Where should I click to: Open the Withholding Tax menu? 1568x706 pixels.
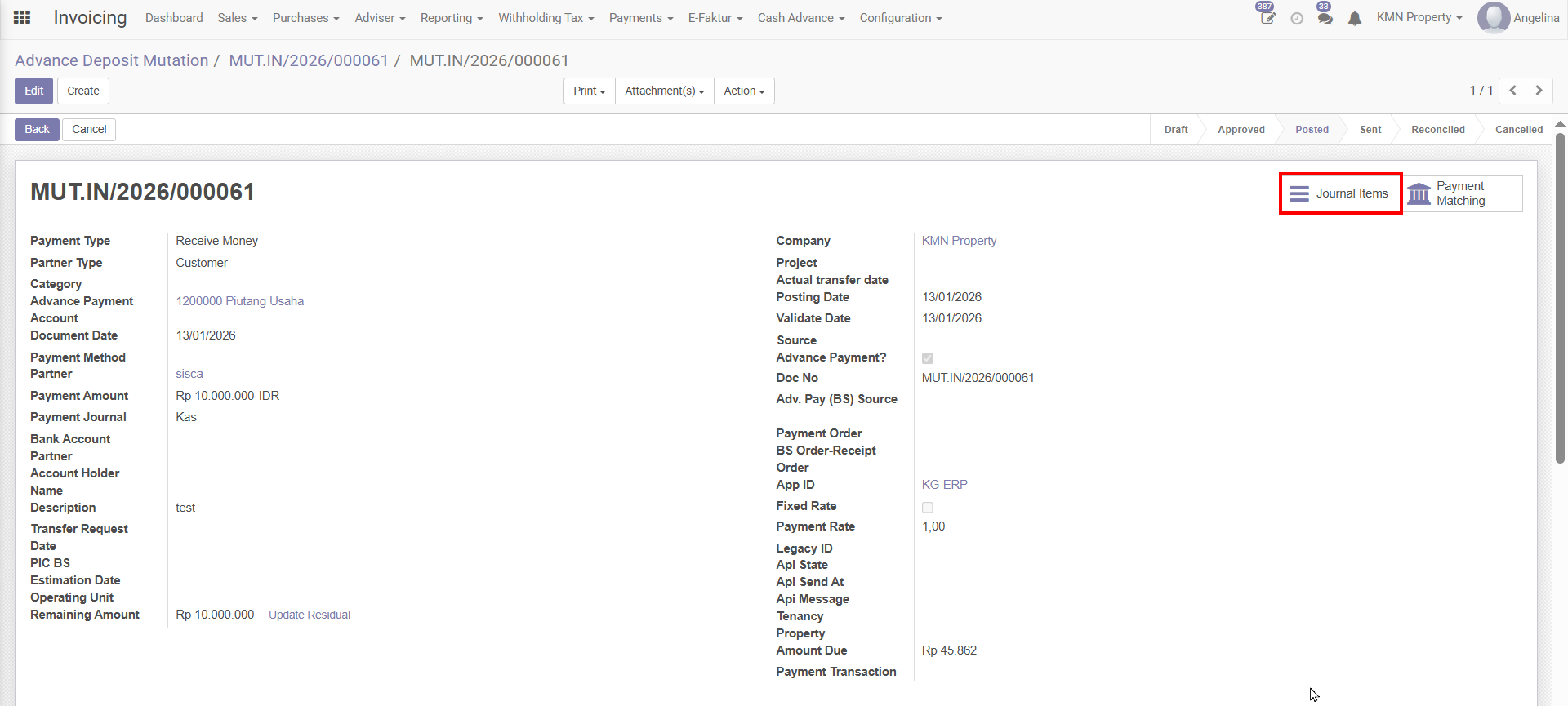(x=546, y=18)
